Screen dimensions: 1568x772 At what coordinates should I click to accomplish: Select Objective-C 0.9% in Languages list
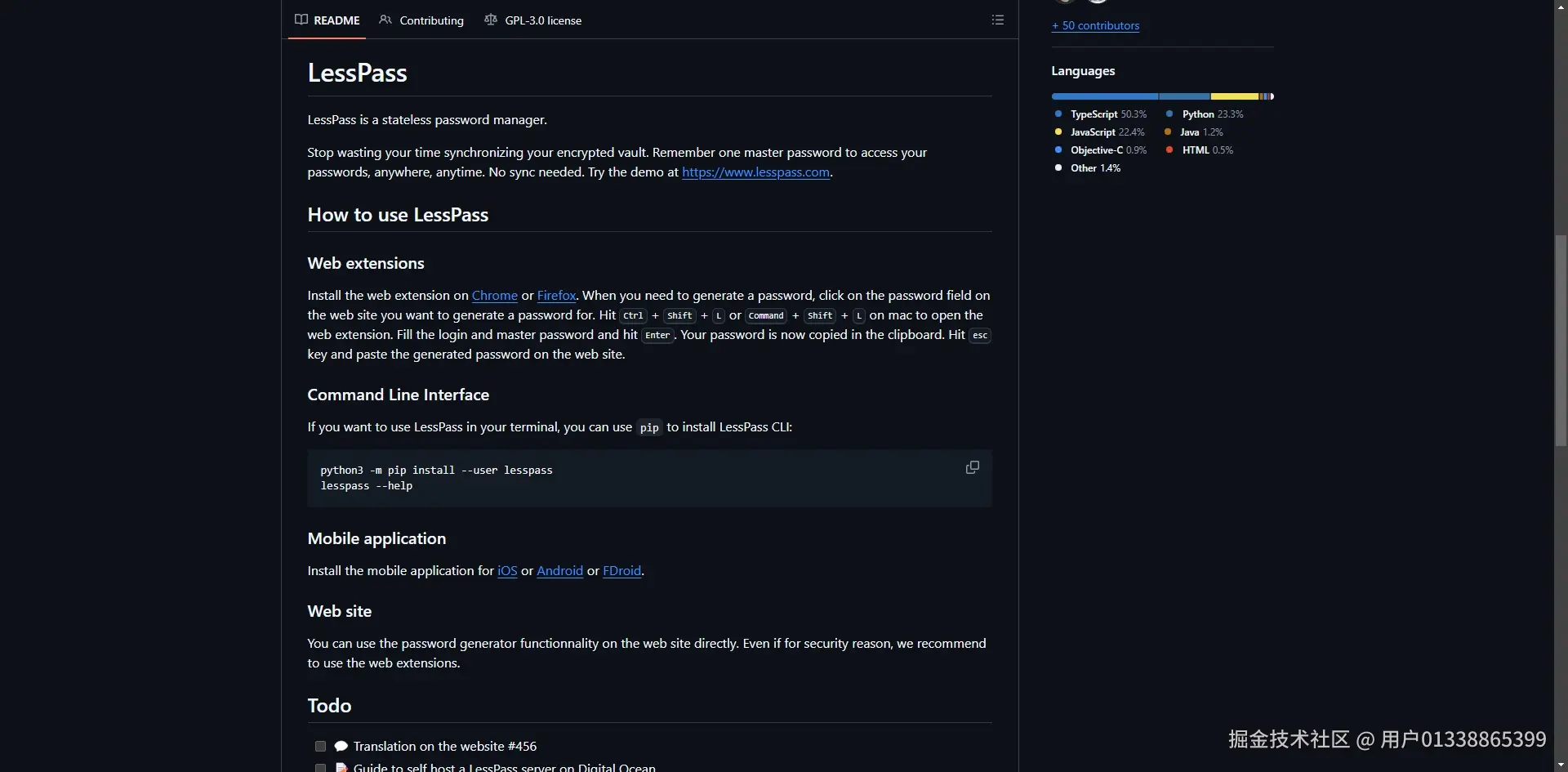point(1101,150)
